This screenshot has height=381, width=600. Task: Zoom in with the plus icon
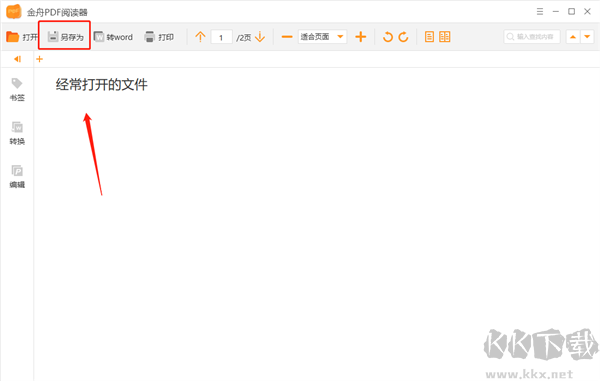coord(360,37)
